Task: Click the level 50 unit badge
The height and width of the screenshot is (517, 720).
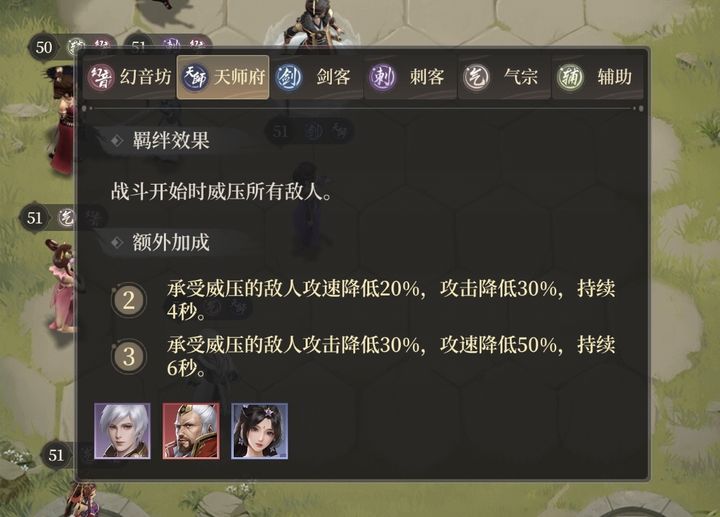Action: click(44, 47)
